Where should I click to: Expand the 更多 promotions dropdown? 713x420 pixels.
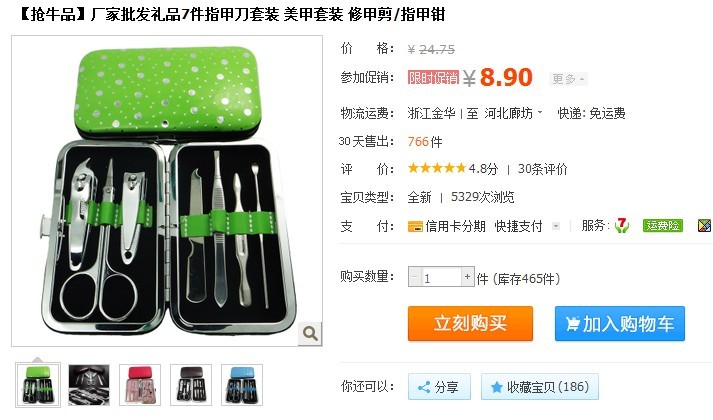568,79
